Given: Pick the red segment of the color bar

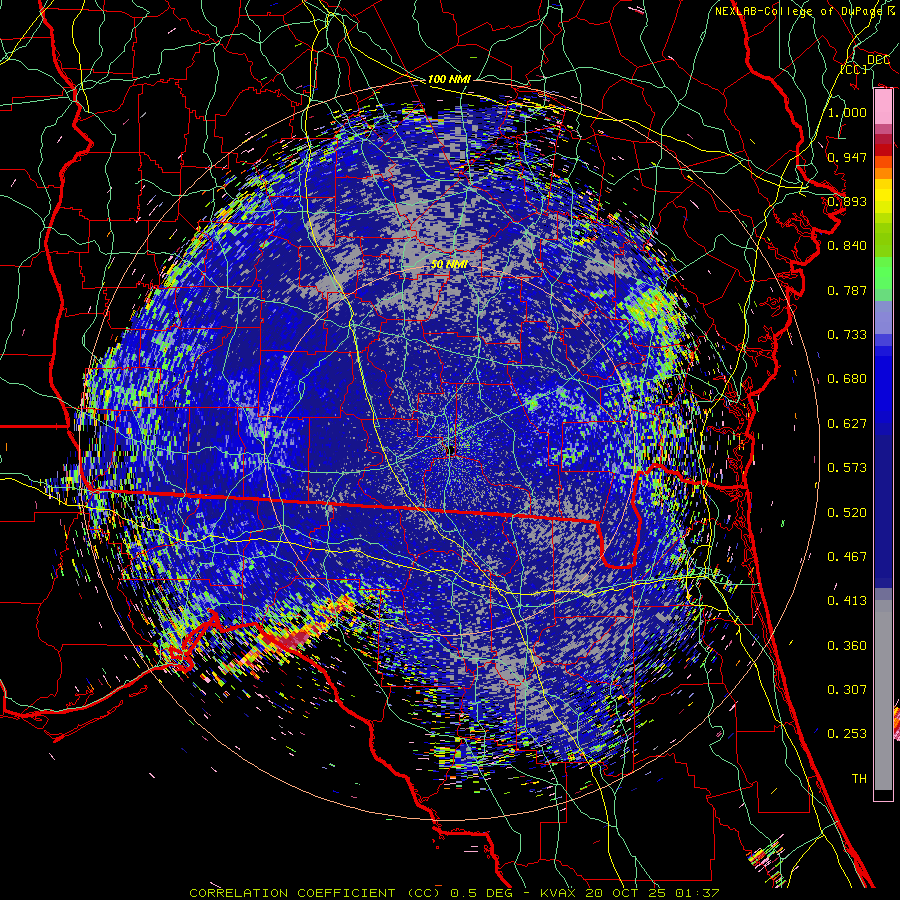Looking at the screenshot, I should (883, 150).
